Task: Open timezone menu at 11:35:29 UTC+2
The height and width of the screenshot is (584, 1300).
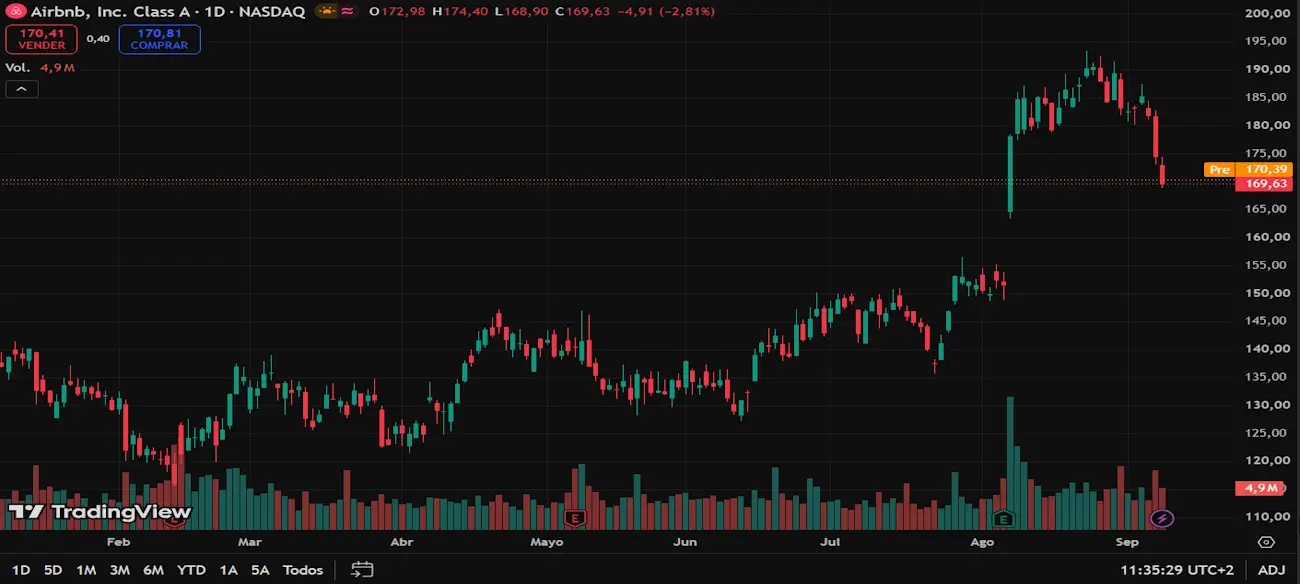Action: [x=1177, y=570]
